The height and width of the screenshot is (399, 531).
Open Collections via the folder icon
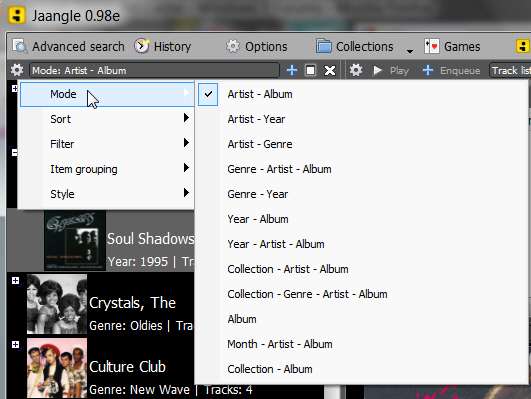point(324,46)
